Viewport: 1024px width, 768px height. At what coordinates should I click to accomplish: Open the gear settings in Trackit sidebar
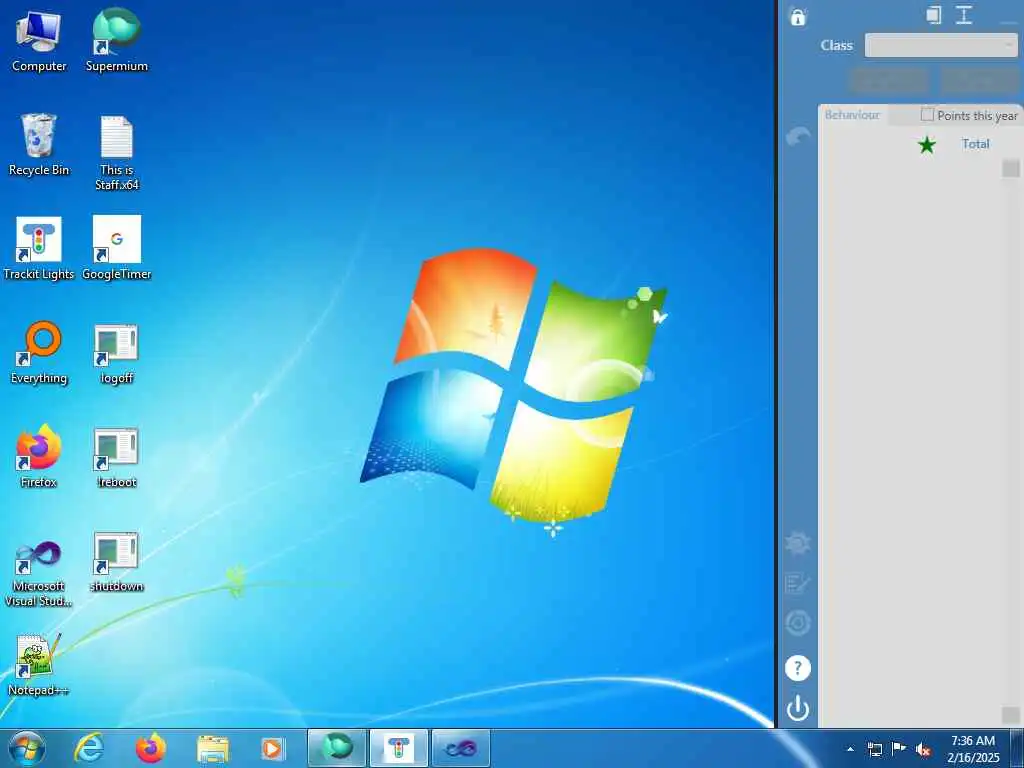pos(798,543)
